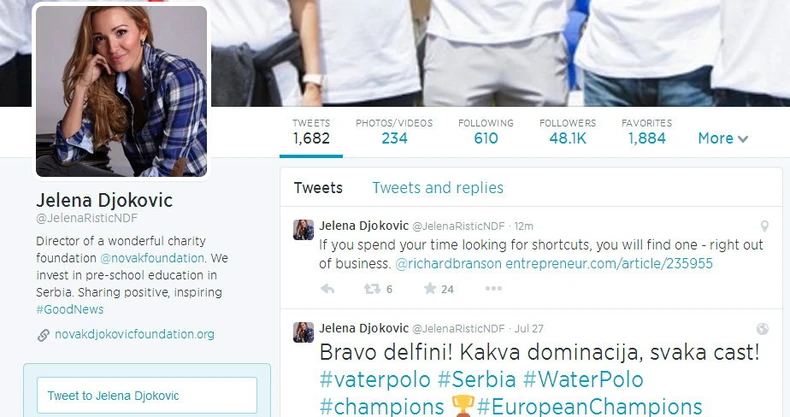Favorite the shortcuts tweet with star icon
790x417 pixels.
pyautogui.click(x=430, y=288)
